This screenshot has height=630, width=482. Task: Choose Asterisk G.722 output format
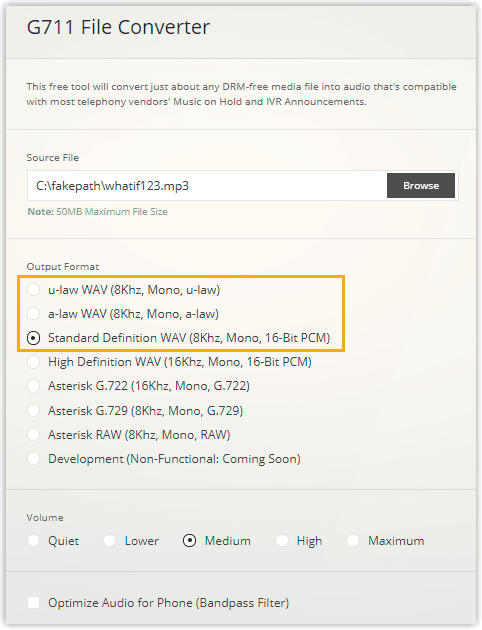pyautogui.click(x=33, y=386)
